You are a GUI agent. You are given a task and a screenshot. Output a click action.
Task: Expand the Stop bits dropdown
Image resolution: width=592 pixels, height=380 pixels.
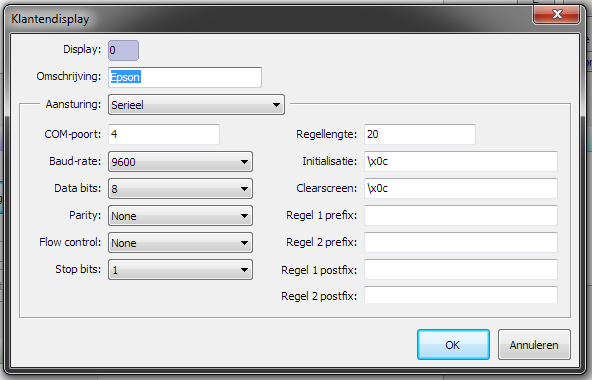180,270
